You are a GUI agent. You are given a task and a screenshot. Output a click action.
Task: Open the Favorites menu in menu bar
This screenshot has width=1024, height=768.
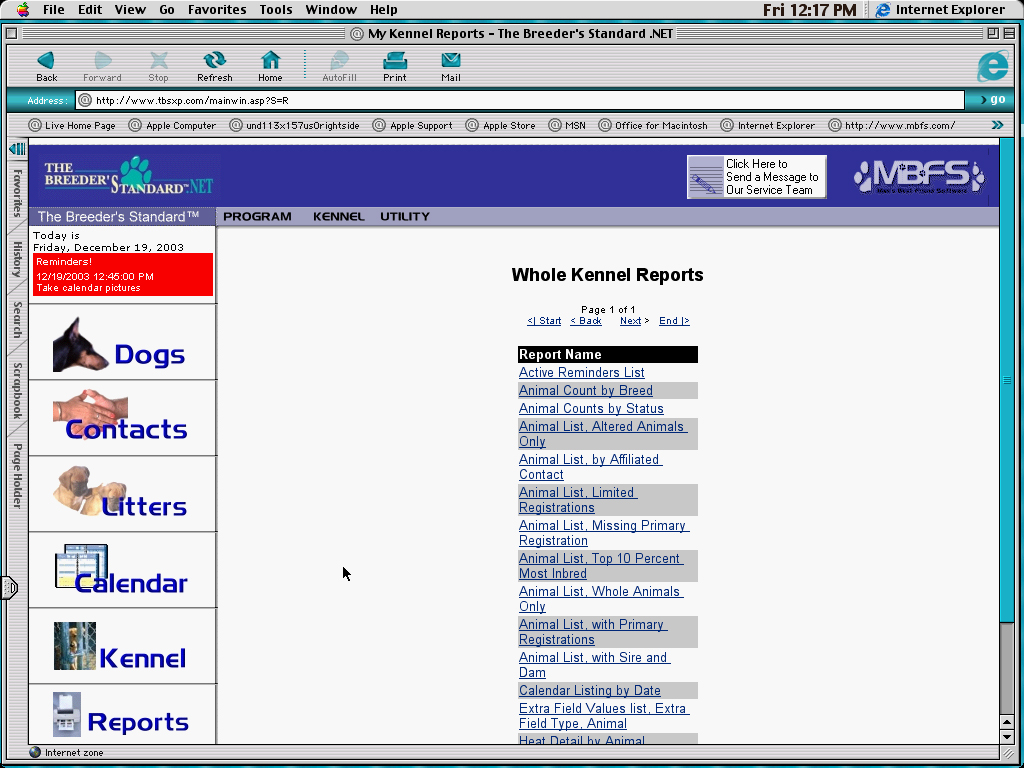coord(217,10)
